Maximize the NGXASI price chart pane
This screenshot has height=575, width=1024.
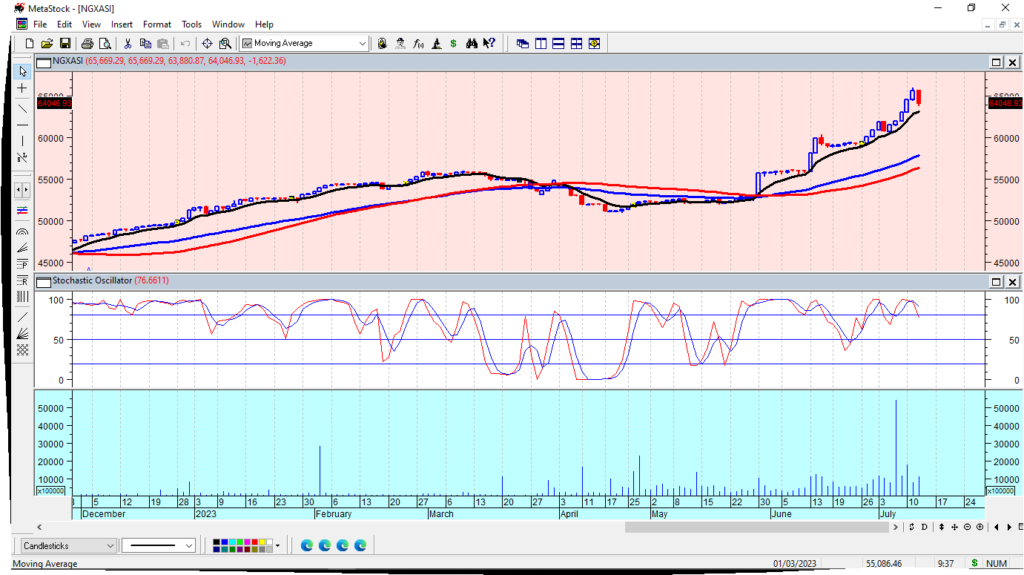(x=995, y=61)
